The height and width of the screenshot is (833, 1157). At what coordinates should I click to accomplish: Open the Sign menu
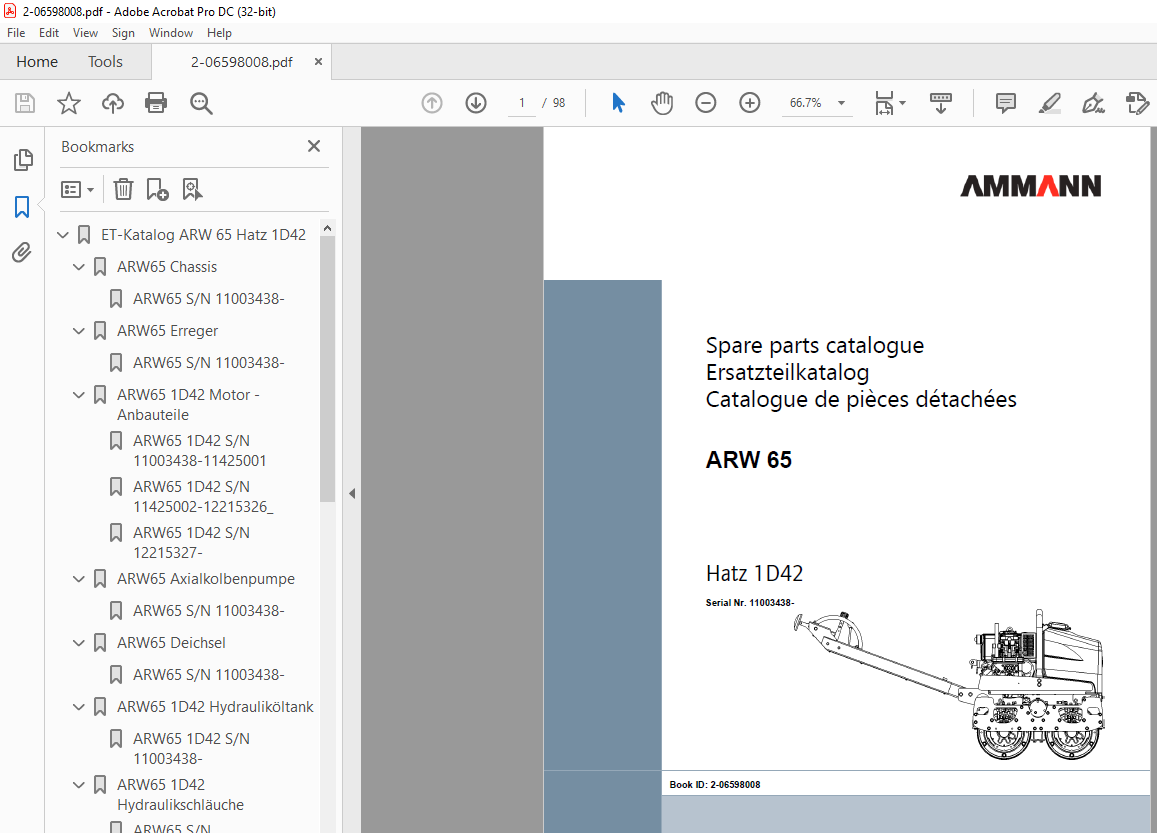click(x=123, y=32)
